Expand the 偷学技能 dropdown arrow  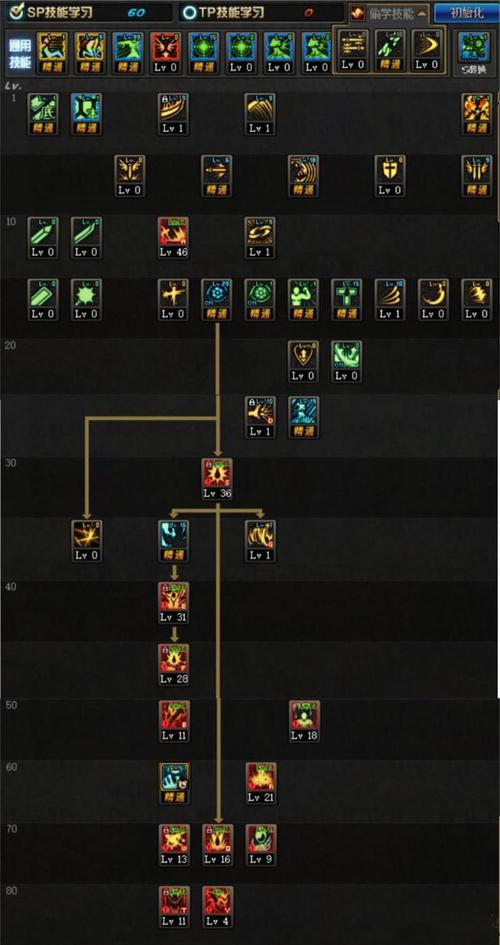click(x=422, y=13)
